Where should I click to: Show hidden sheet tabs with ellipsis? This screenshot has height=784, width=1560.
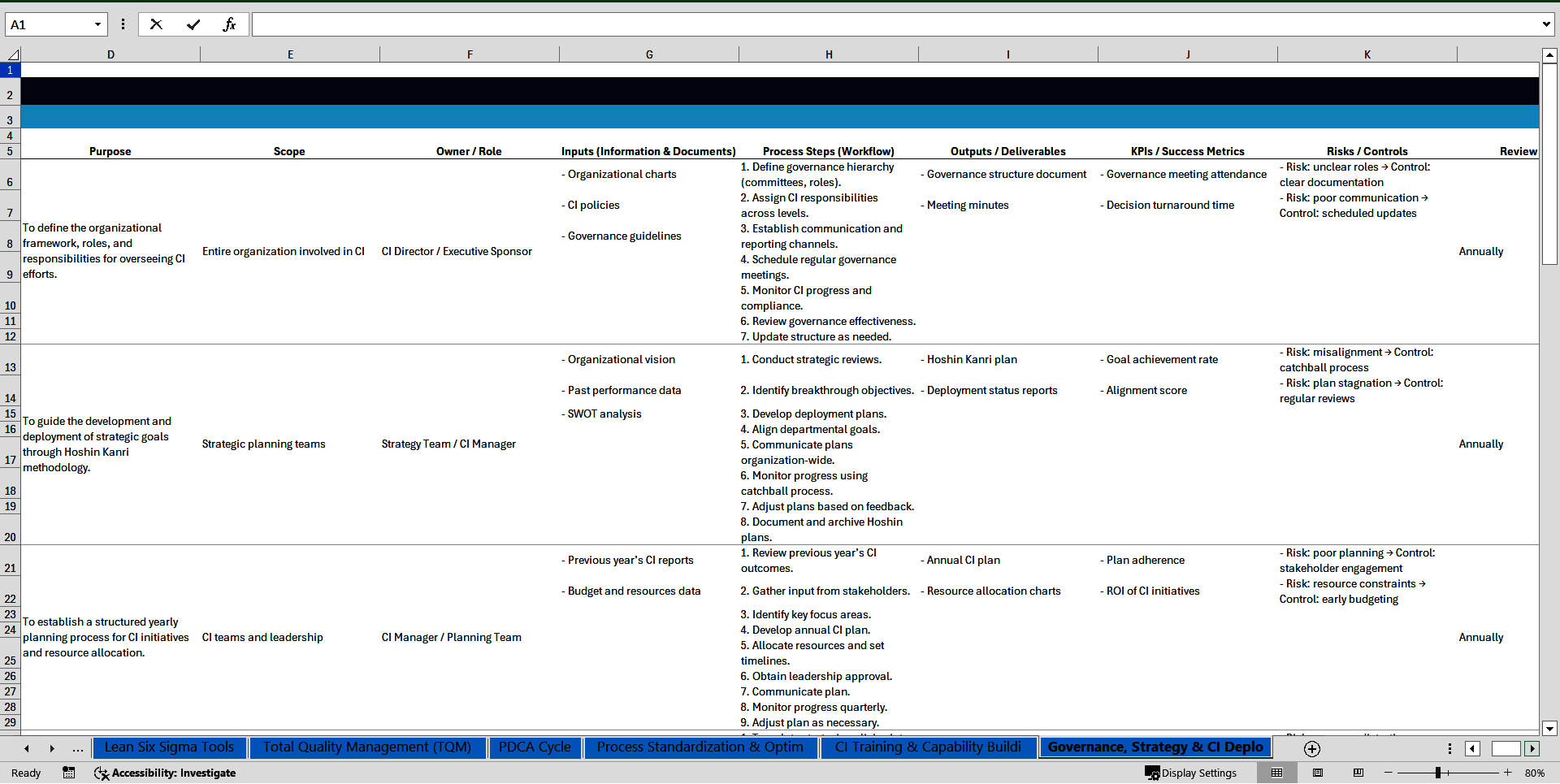pos(77,748)
